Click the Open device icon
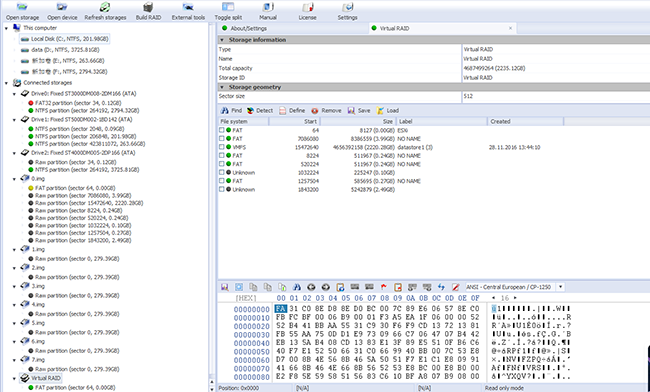 [x=62, y=7]
